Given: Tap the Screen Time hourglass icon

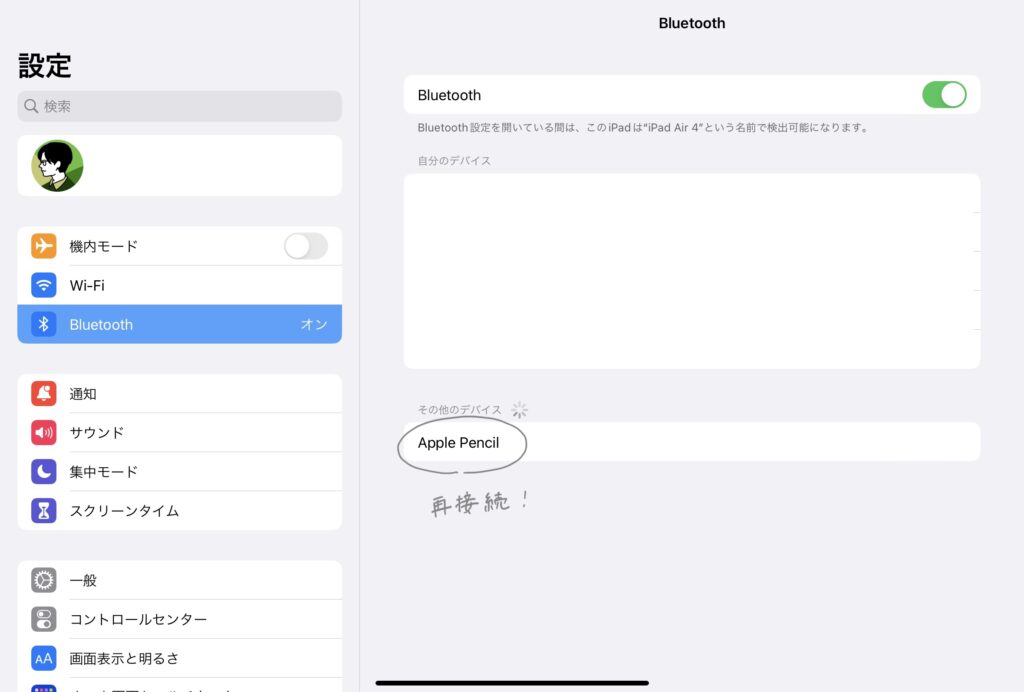Looking at the screenshot, I should 44,511.
